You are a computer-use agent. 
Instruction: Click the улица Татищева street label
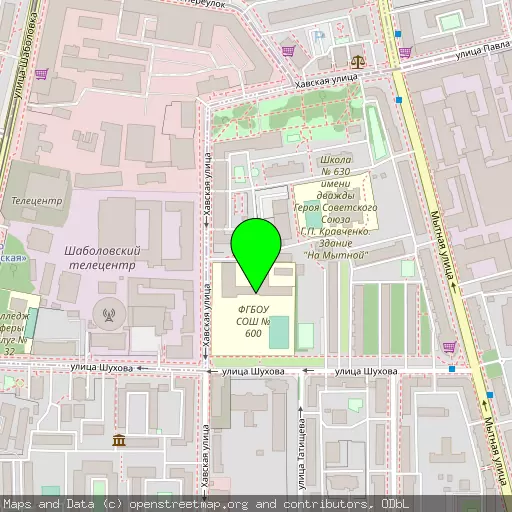click(301, 454)
